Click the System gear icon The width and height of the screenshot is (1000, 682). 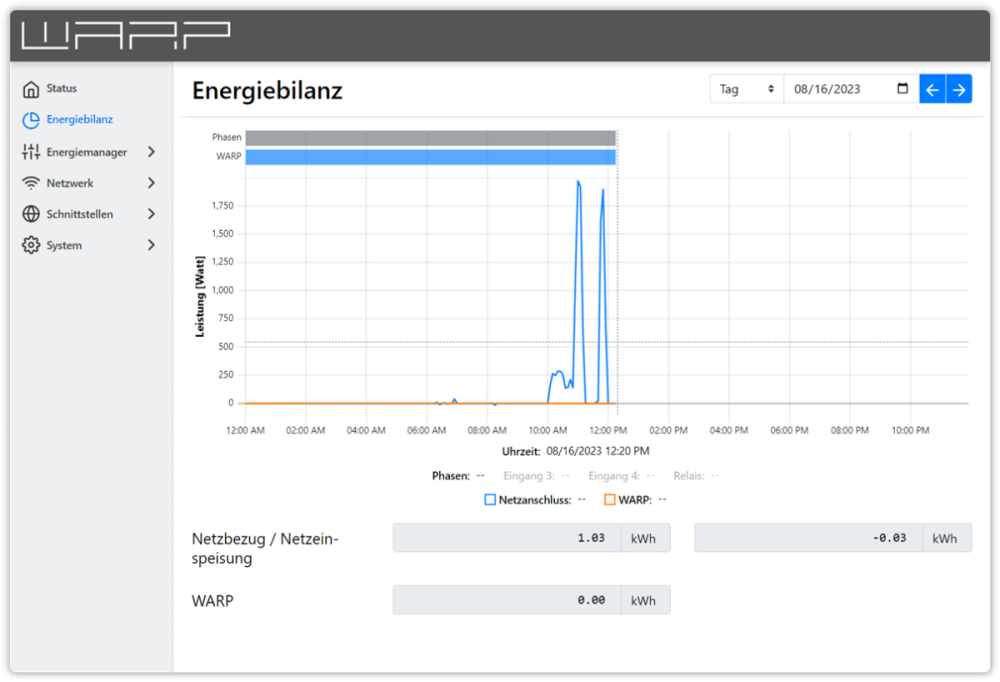(x=31, y=245)
